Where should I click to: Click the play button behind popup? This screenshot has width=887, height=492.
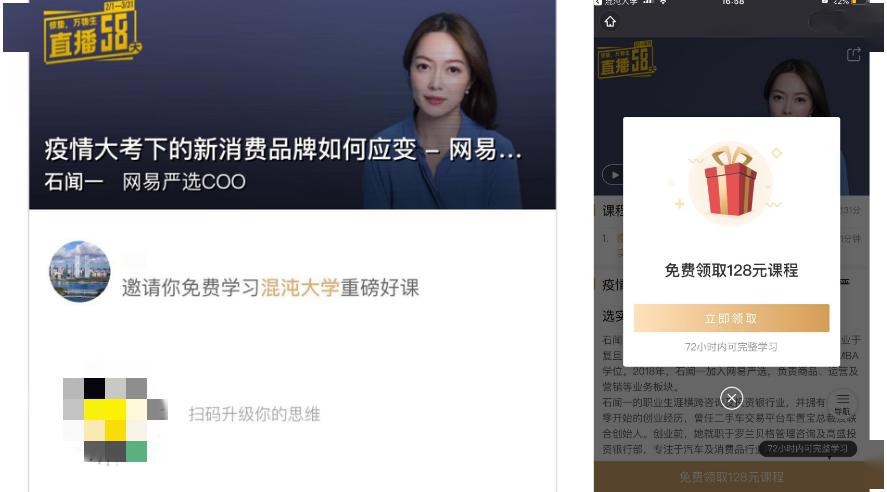point(613,175)
